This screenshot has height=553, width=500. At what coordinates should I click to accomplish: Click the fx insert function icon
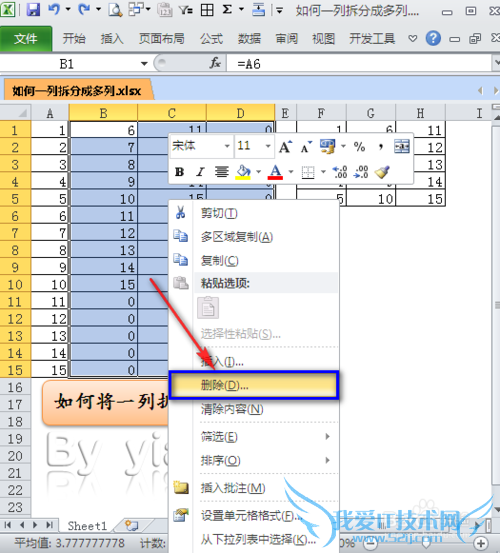[x=215, y=63]
